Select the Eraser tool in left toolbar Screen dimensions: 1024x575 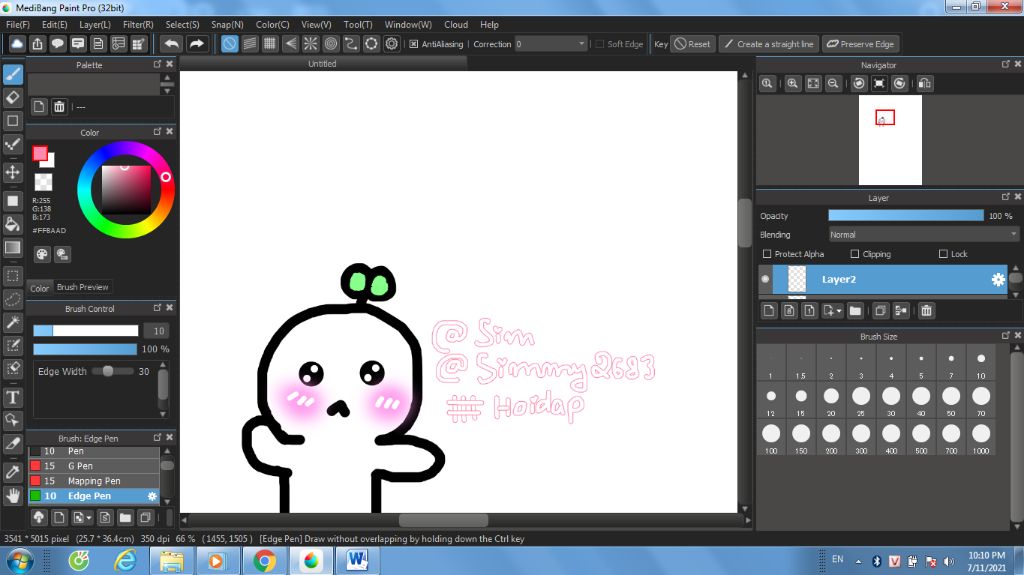coord(13,97)
